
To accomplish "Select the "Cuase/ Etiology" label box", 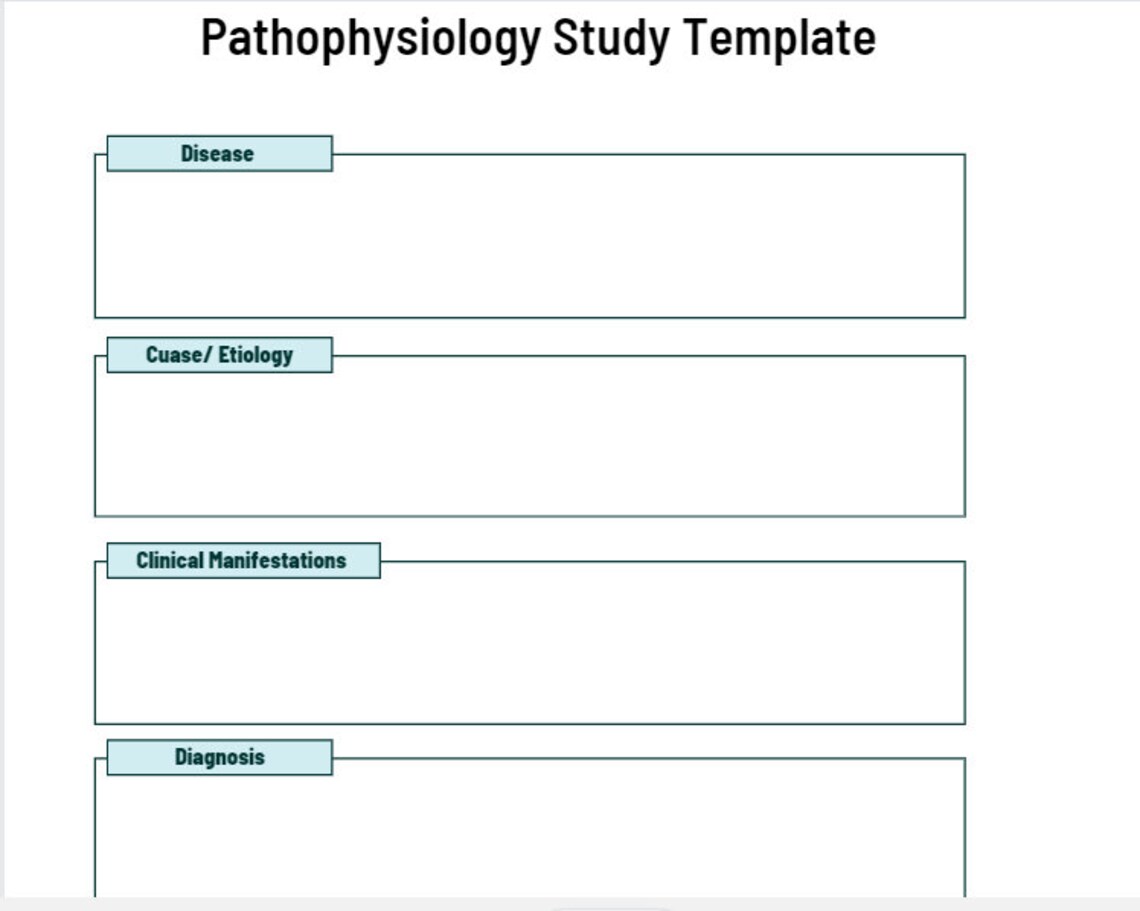I will [220, 355].
